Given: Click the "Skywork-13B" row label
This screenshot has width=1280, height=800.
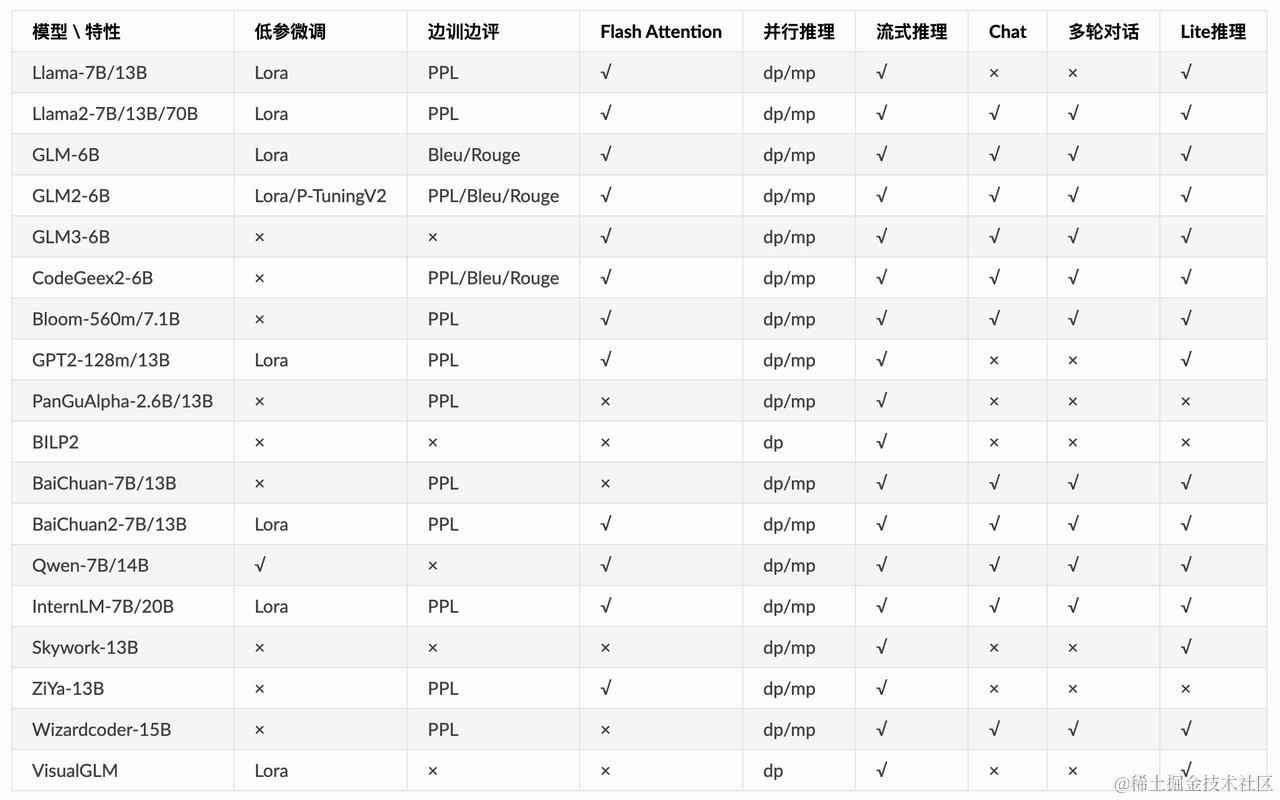Looking at the screenshot, I should click(85, 647).
